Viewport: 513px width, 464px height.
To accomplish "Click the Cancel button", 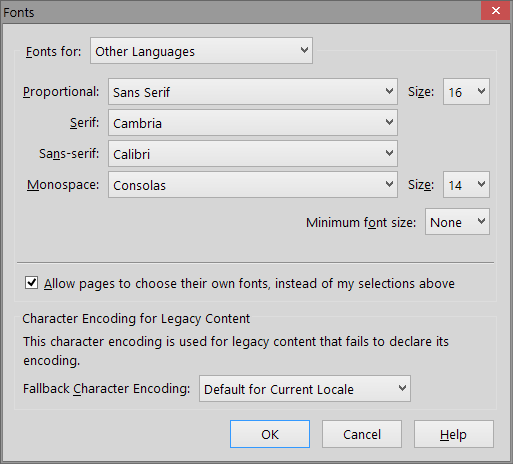I will [362, 434].
